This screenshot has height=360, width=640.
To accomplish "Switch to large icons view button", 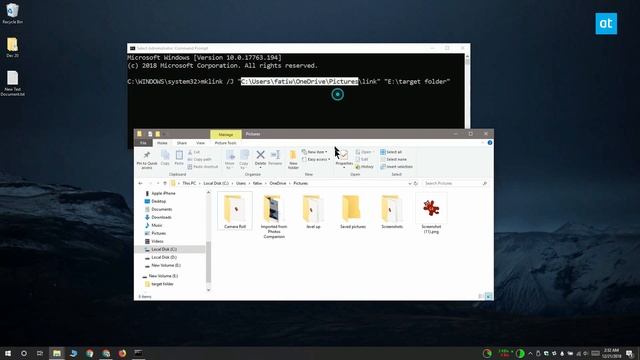I will 488,296.
